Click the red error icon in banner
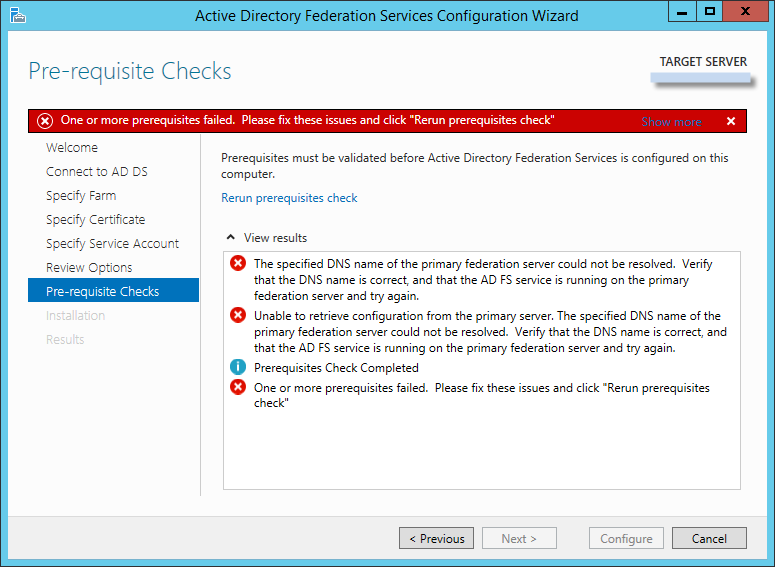Image resolution: width=775 pixels, height=567 pixels. pos(45,121)
